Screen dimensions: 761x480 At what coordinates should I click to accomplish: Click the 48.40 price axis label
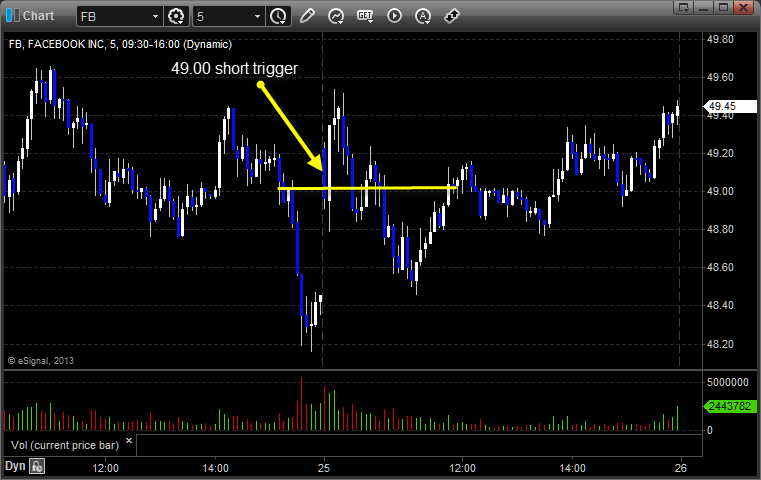coord(720,305)
